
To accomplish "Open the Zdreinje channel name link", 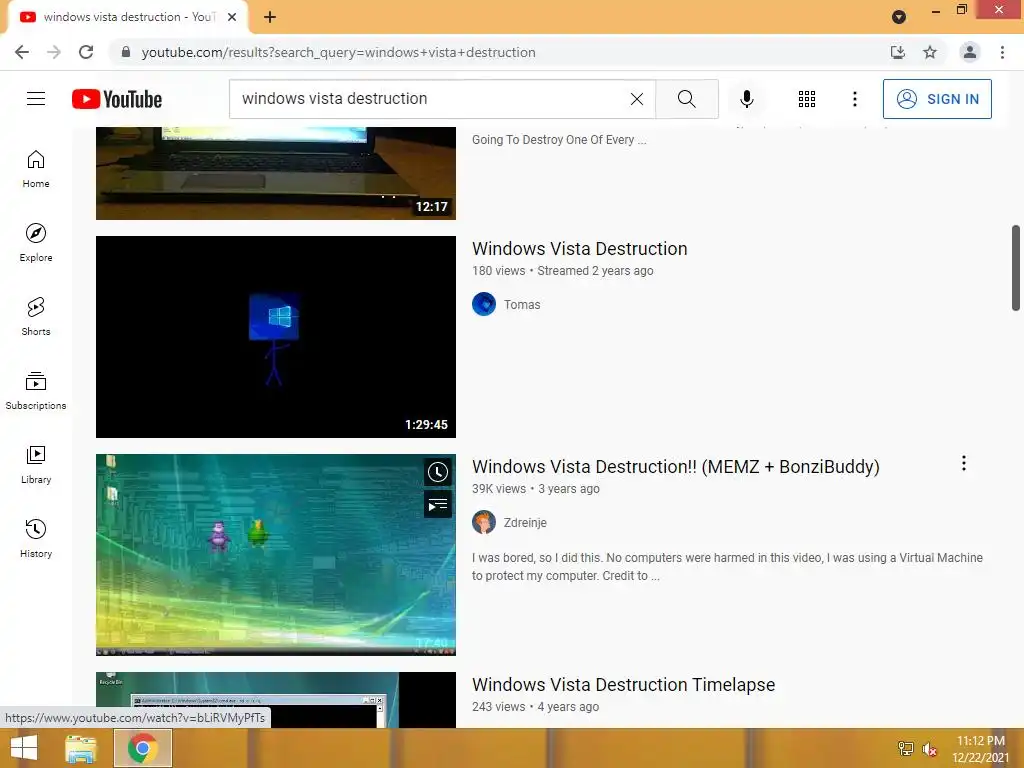I will 525,522.
